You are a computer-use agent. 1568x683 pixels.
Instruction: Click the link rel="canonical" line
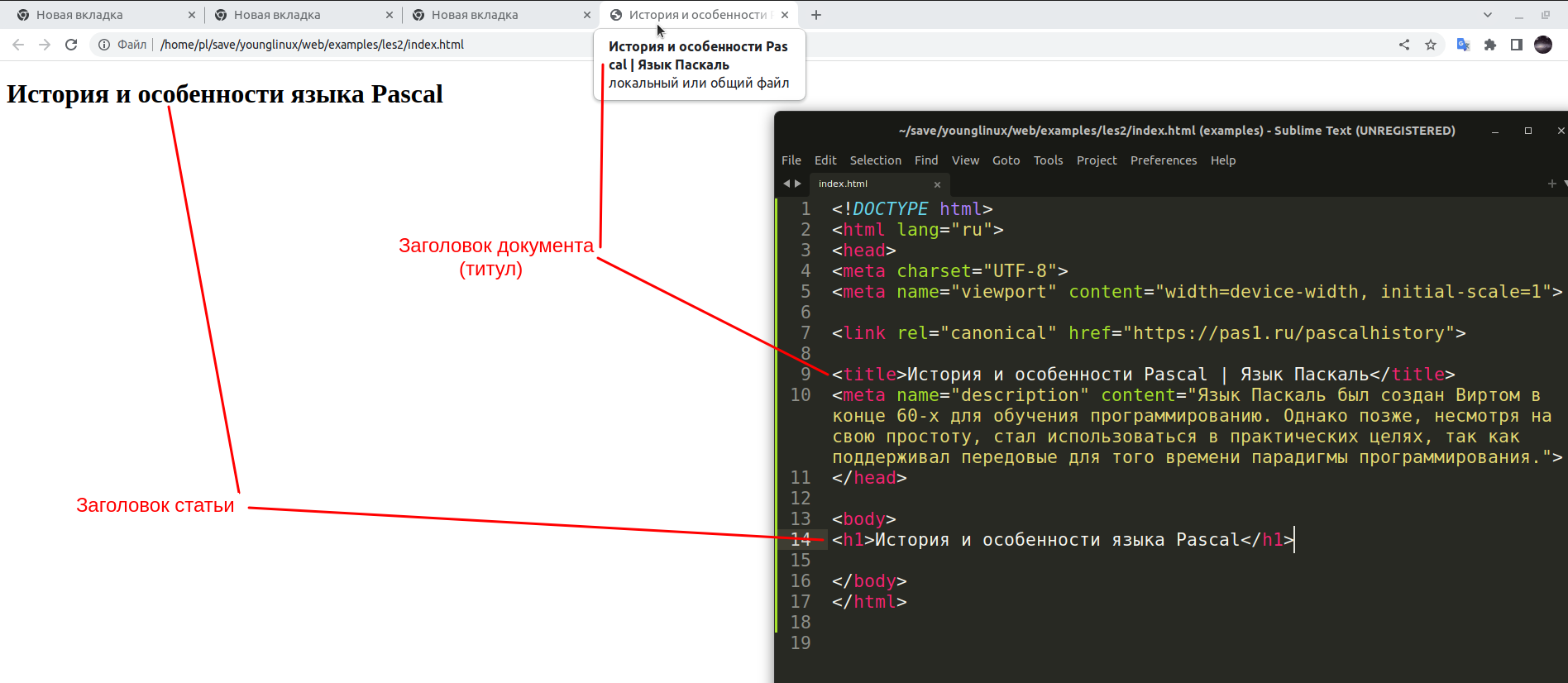click(1149, 333)
